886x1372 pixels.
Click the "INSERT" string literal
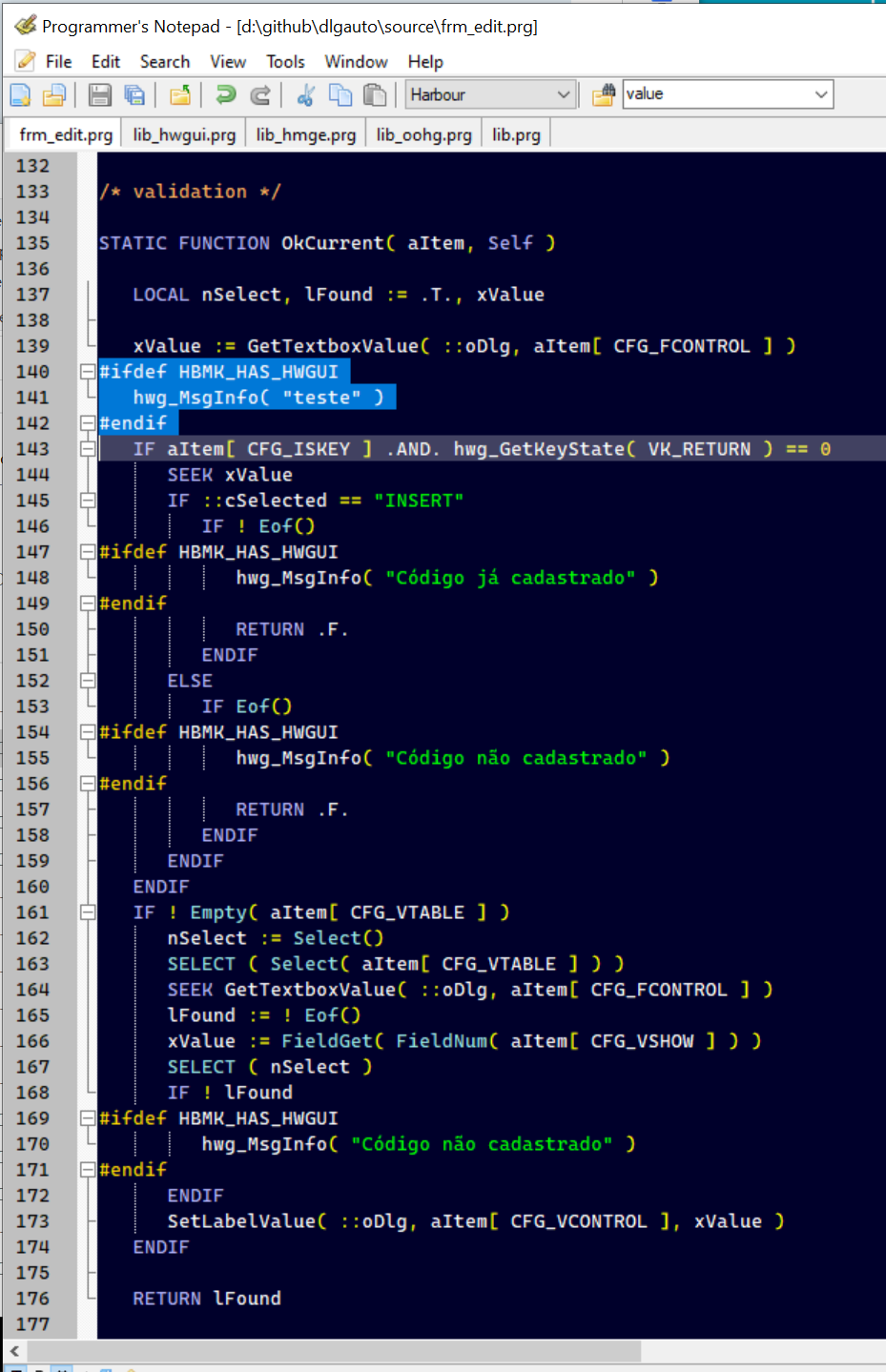(419, 501)
